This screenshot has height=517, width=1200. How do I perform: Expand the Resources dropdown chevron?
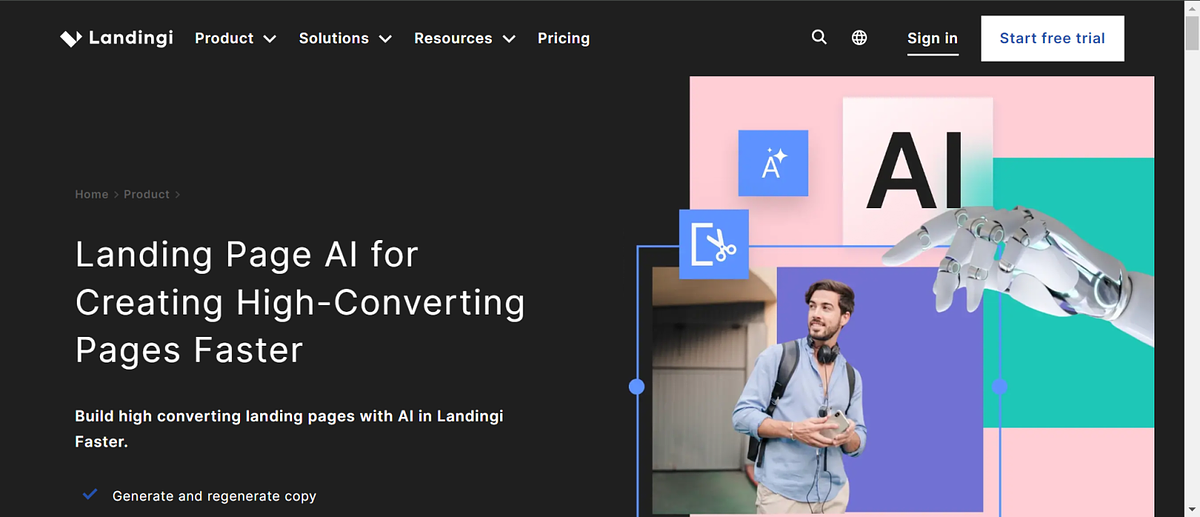(509, 39)
